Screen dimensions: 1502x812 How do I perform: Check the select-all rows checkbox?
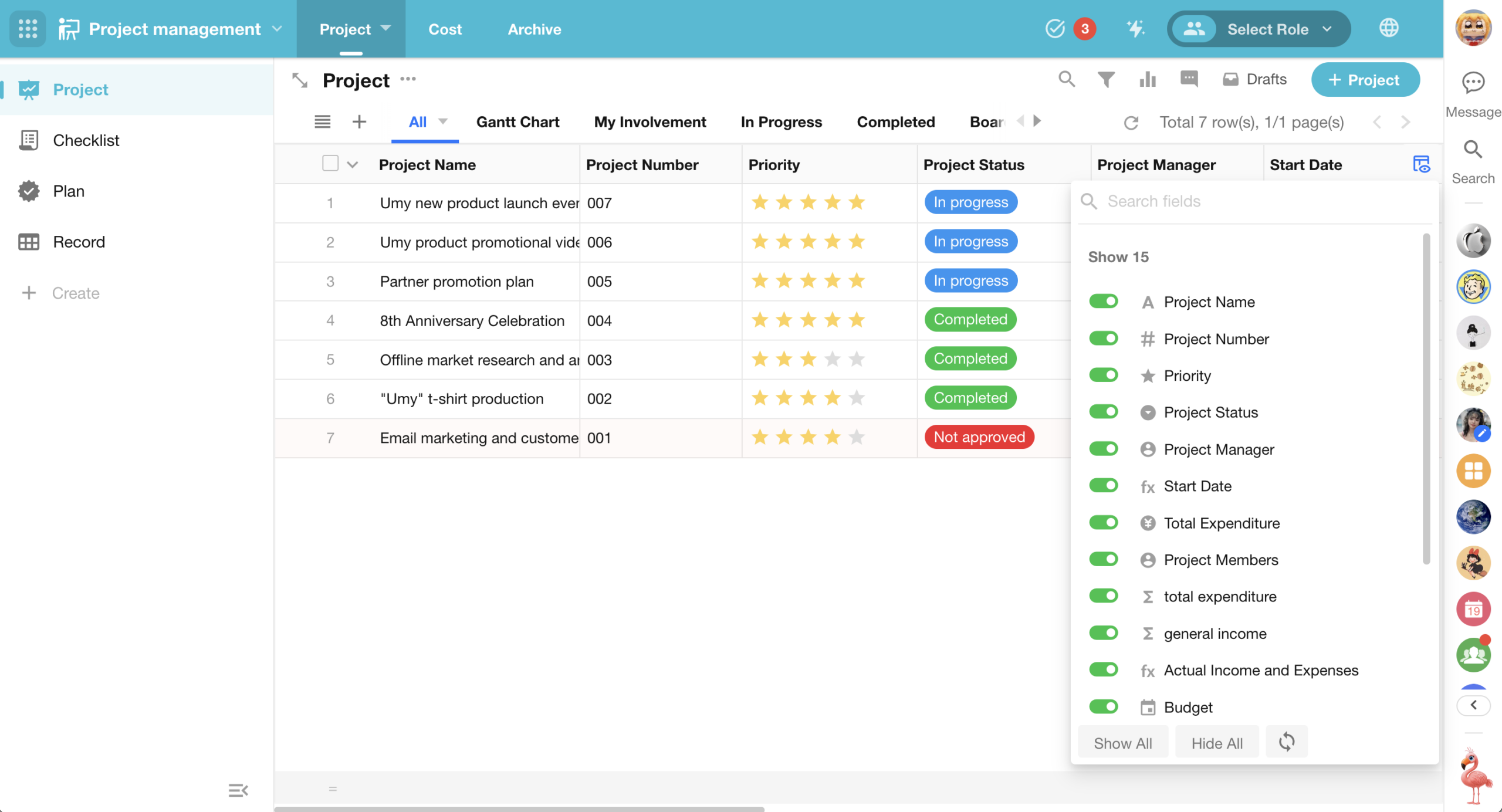(x=330, y=164)
